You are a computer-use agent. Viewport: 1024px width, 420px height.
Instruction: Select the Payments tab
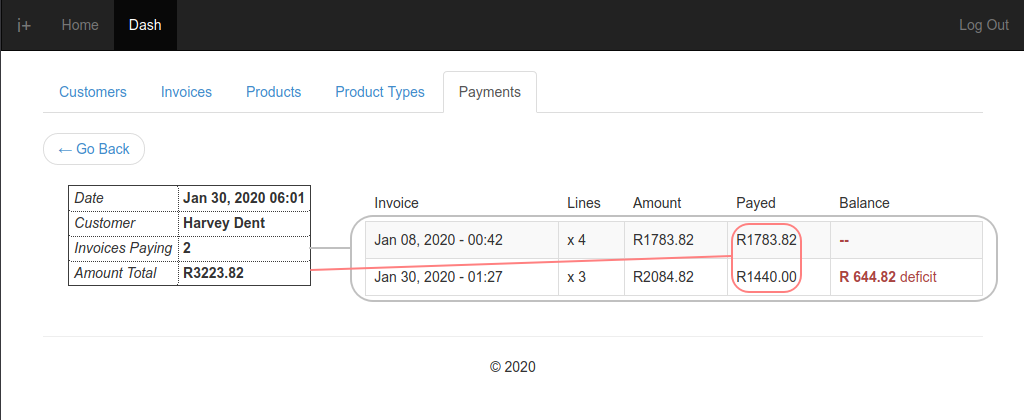coord(490,92)
